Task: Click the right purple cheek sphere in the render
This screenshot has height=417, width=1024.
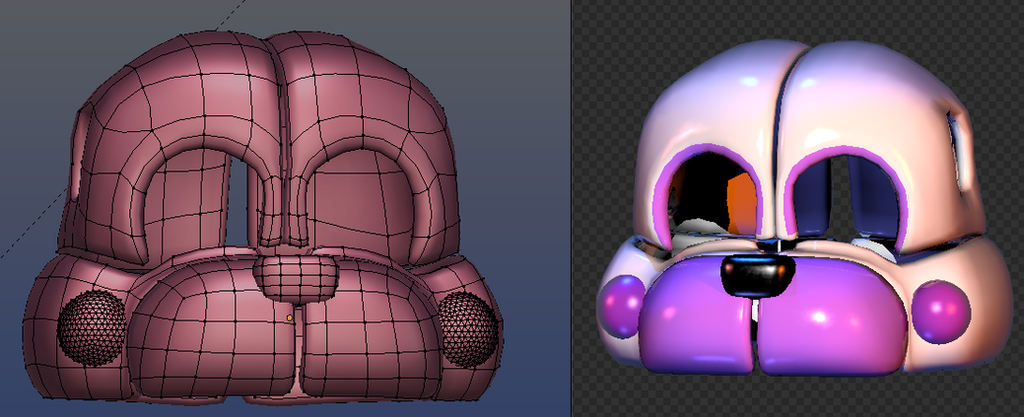Action: (x=940, y=312)
